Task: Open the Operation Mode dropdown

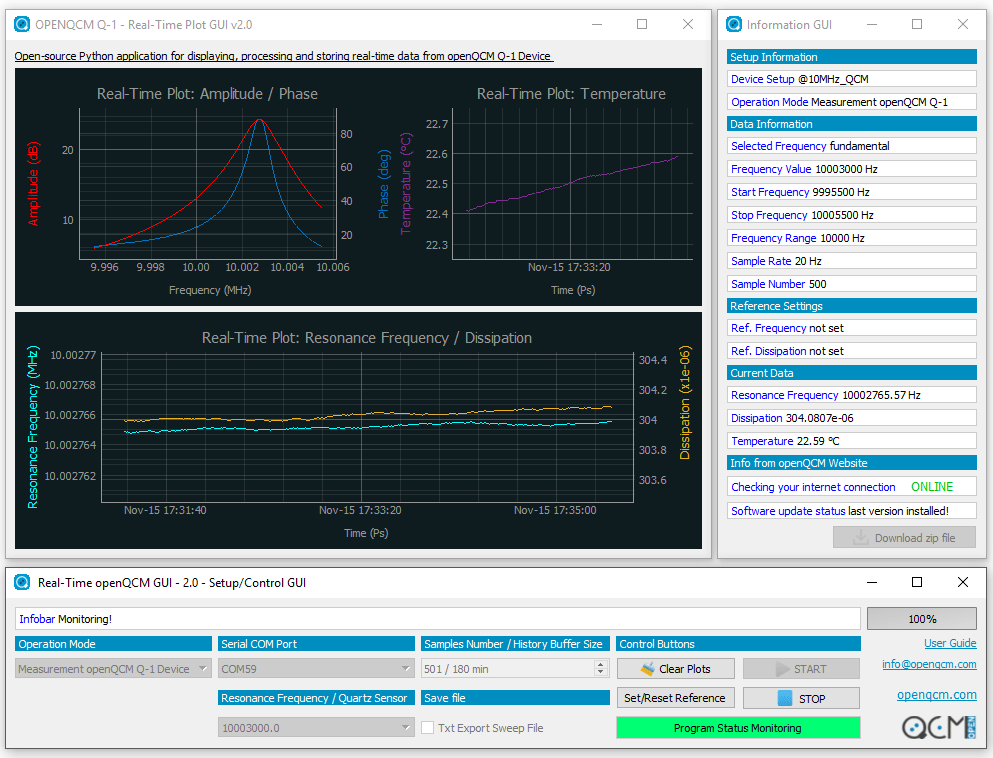Action: 113,669
